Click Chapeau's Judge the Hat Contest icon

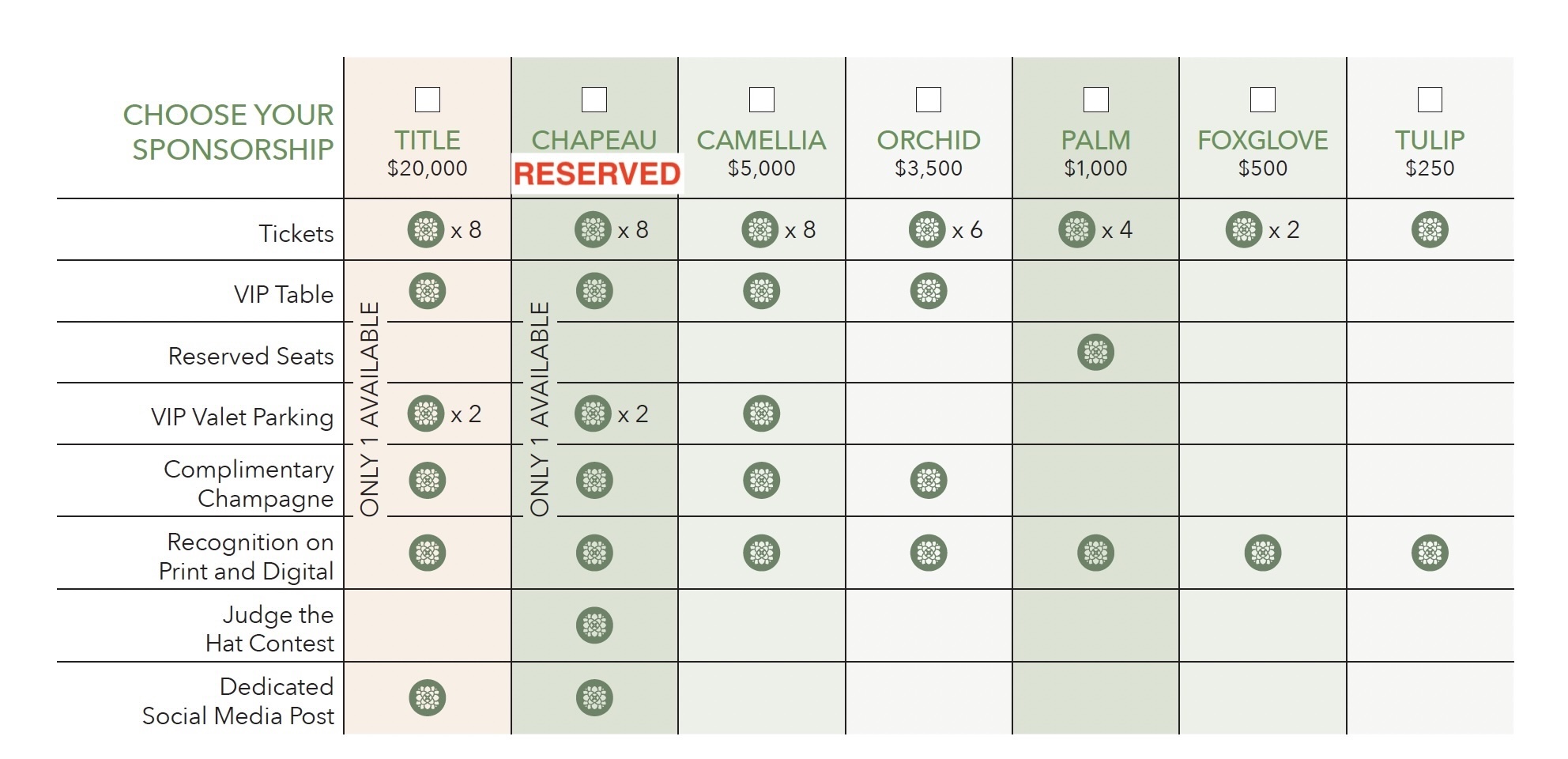click(x=594, y=625)
